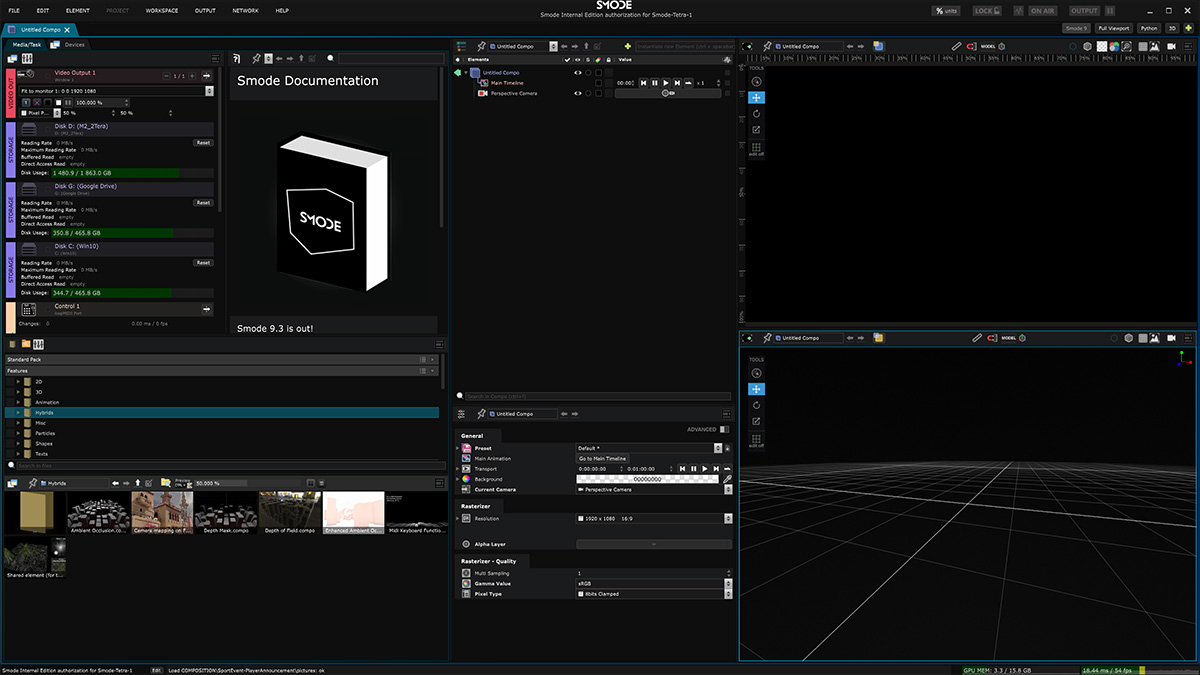1200x675 pixels.
Task: Click the pencil icon in top viewport toolbar
Action: [x=957, y=46]
